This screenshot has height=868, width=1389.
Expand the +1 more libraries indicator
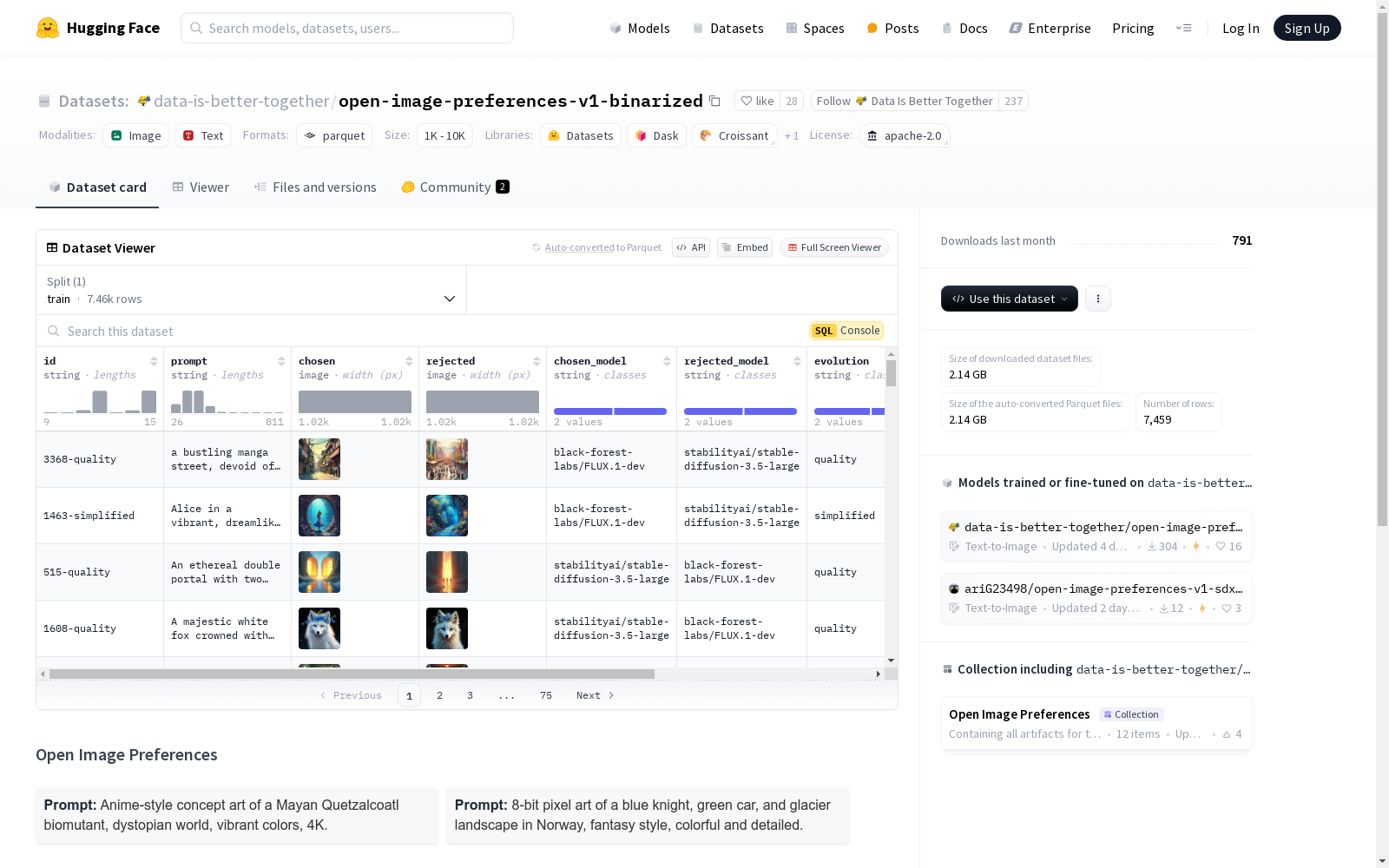792,135
